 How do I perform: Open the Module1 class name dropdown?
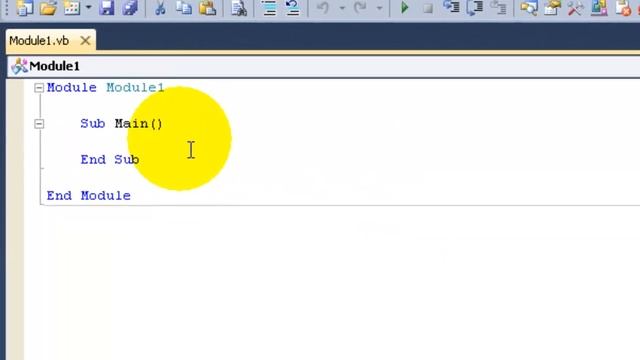324,66
